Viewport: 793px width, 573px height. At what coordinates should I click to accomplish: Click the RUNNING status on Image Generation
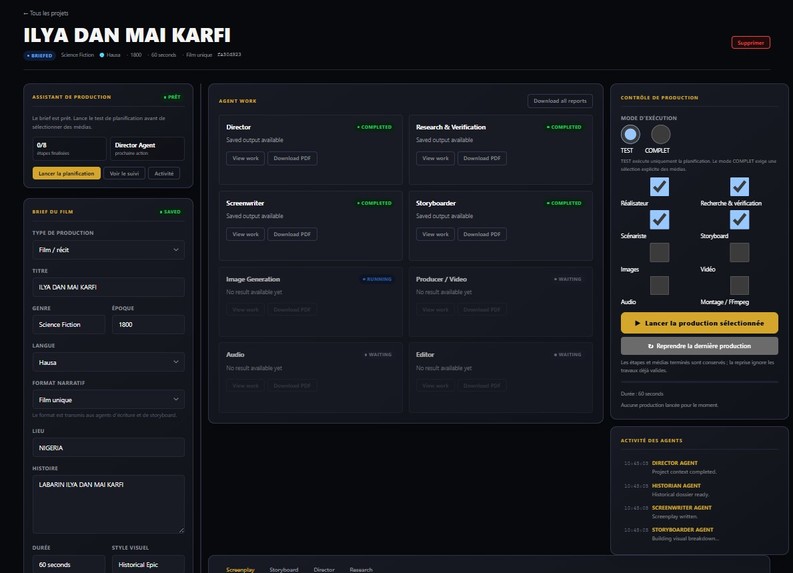(x=377, y=279)
